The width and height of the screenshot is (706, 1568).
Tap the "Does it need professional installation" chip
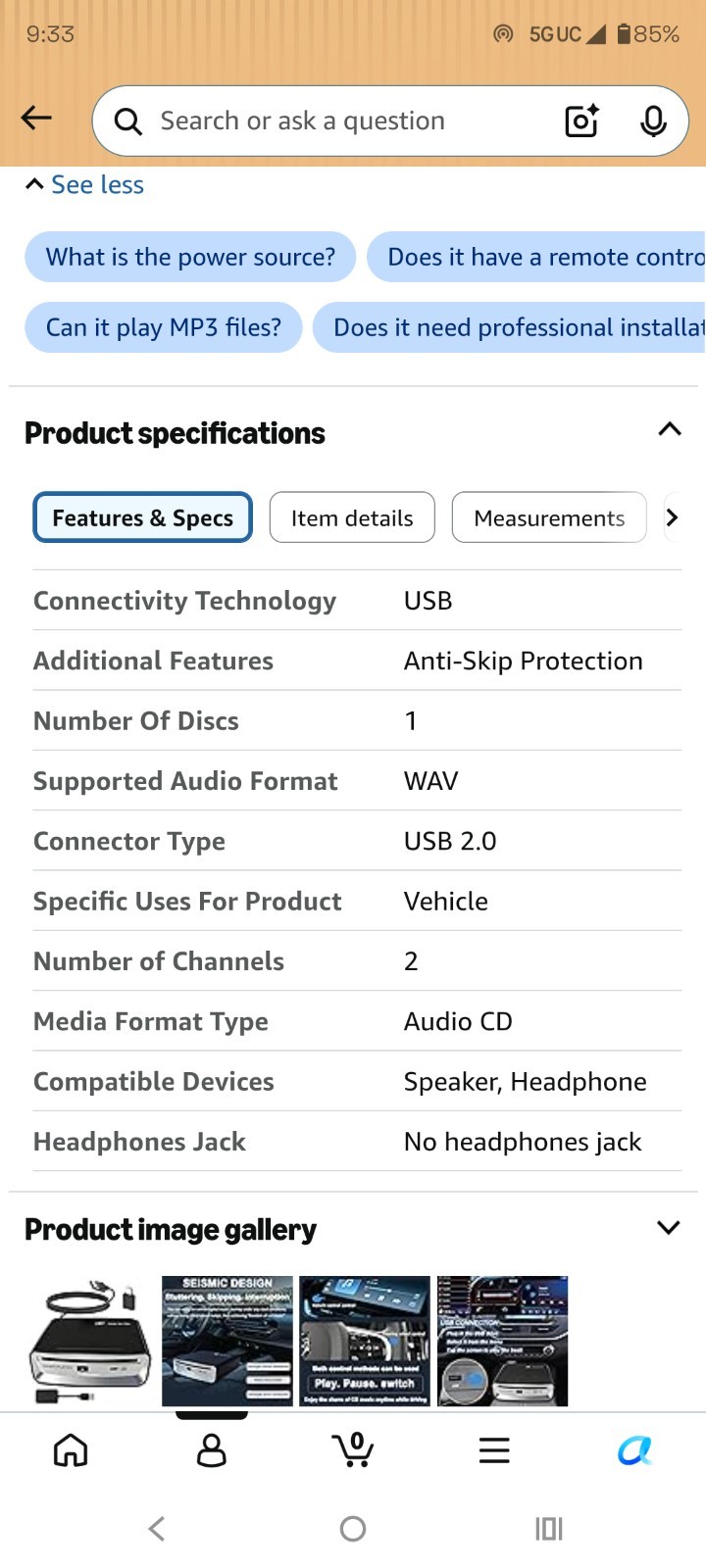[510, 327]
